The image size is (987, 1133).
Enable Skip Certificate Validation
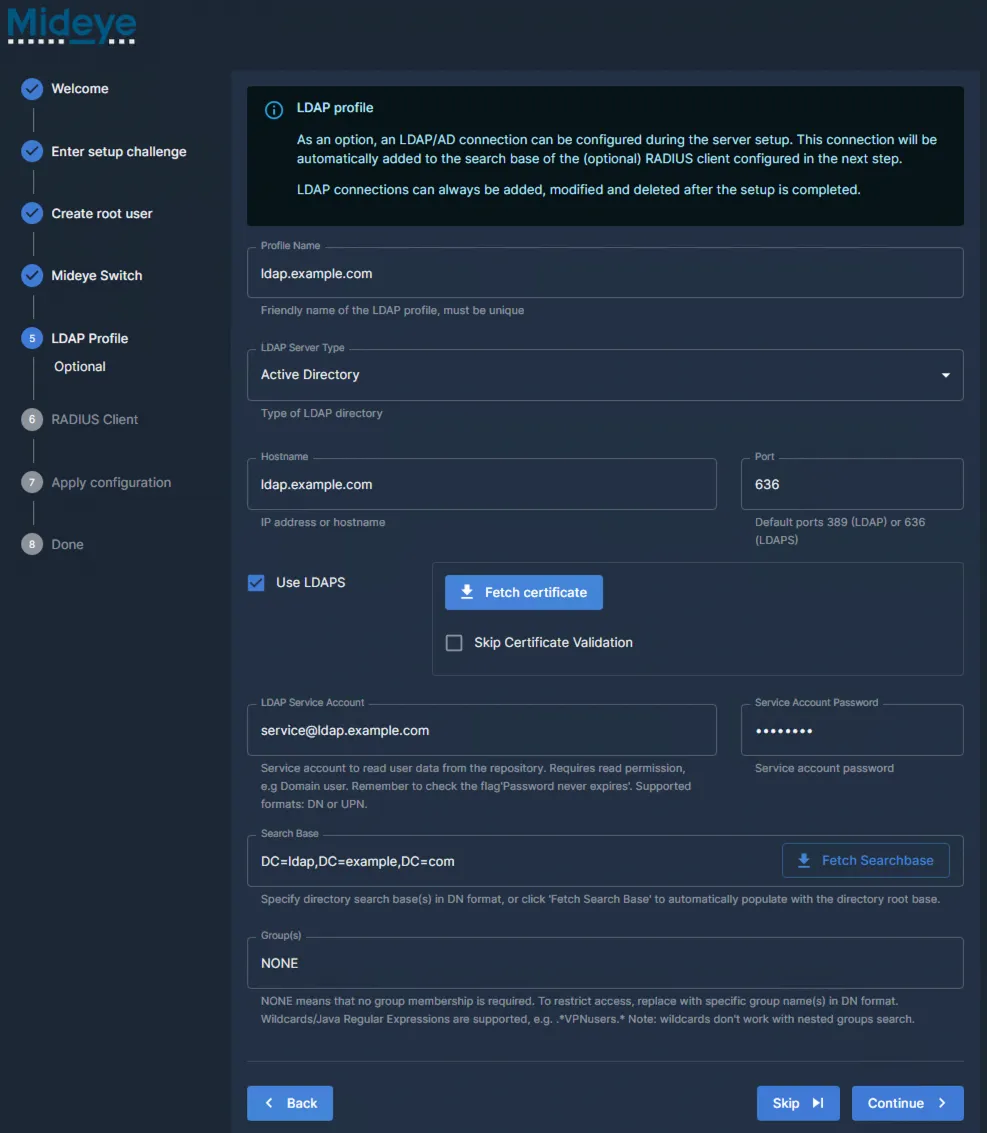454,642
